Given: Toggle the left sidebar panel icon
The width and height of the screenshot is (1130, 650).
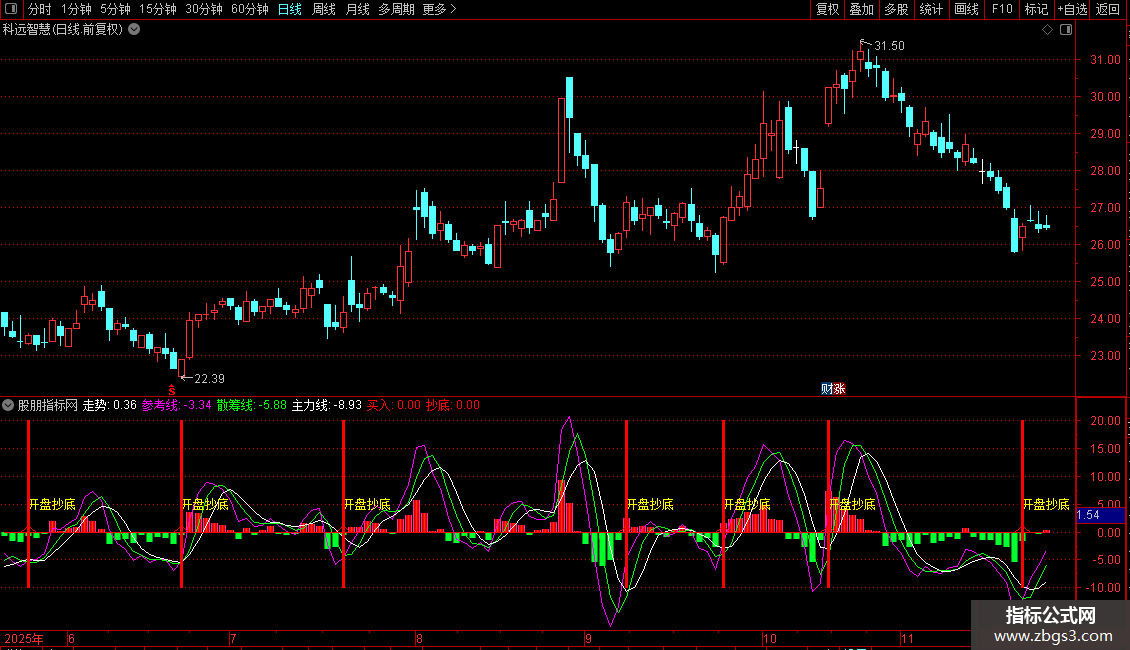Looking at the screenshot, I should pos(11,9).
